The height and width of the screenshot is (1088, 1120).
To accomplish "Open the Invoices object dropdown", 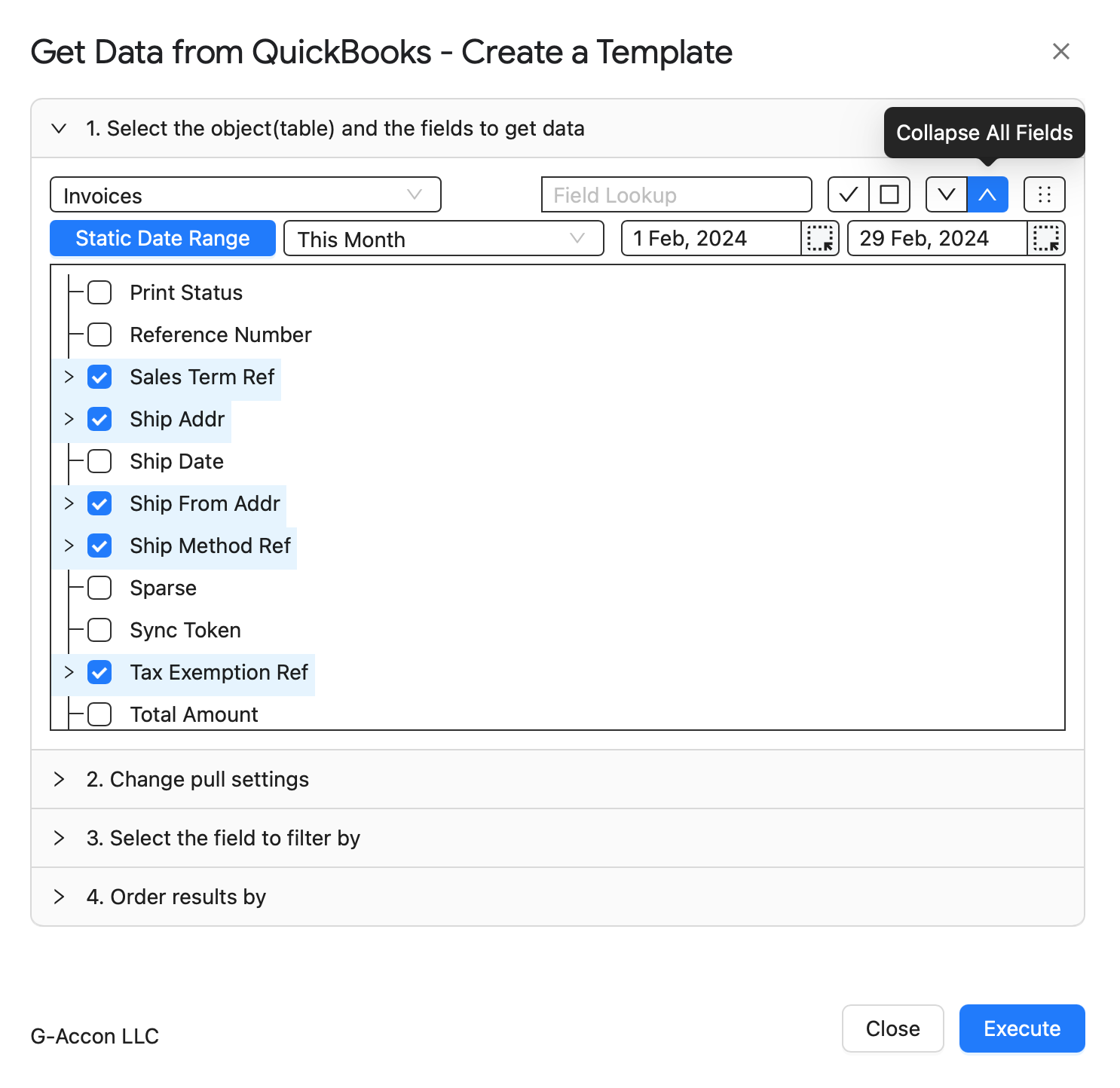I will [246, 195].
